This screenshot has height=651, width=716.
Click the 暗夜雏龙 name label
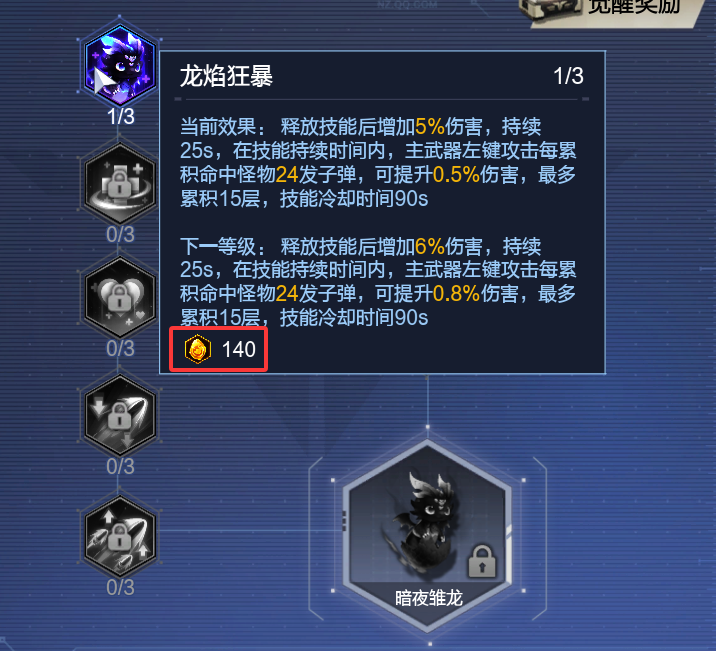click(x=429, y=598)
